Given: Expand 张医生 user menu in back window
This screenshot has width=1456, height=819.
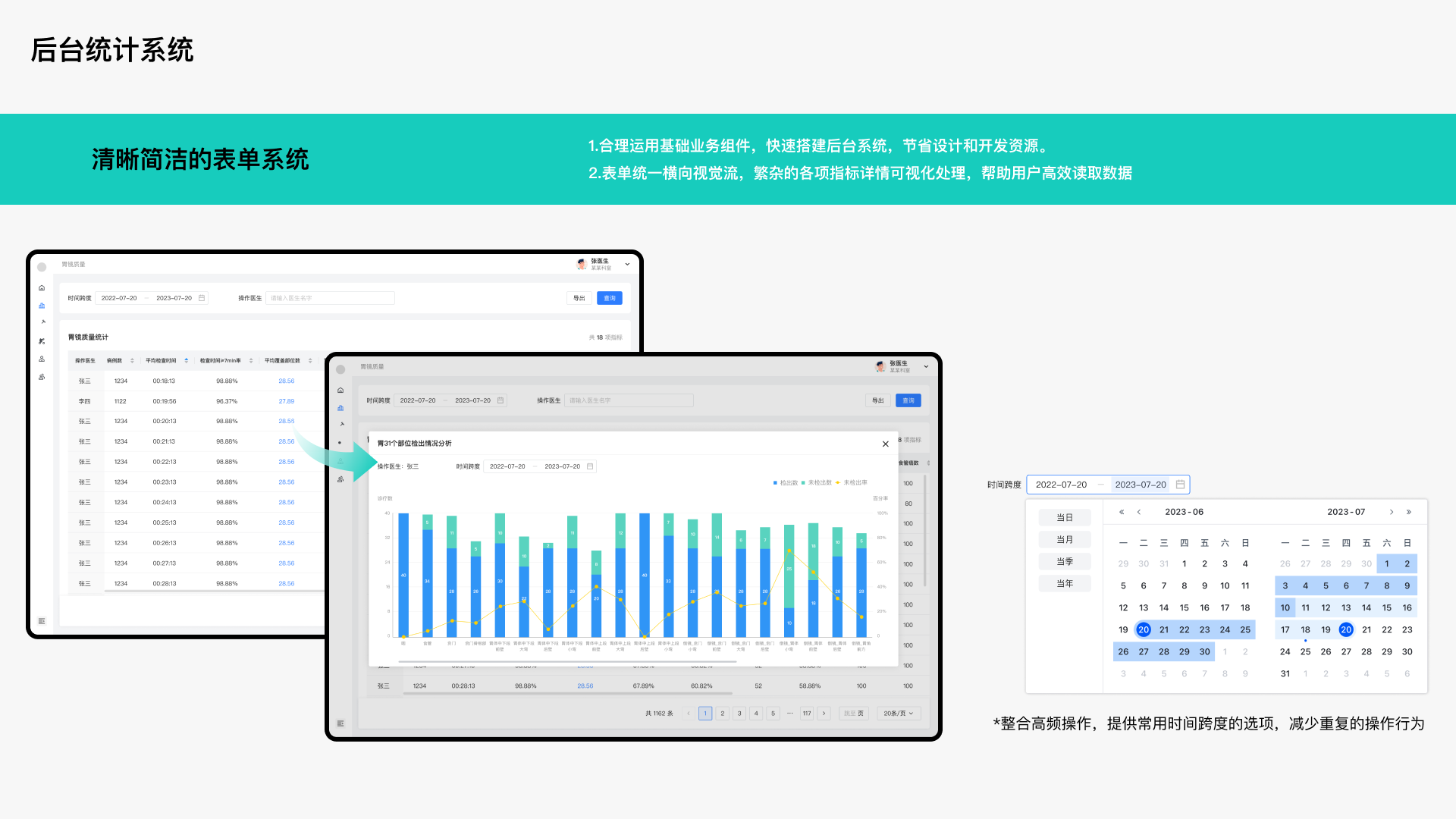Looking at the screenshot, I should pyautogui.click(x=627, y=265).
